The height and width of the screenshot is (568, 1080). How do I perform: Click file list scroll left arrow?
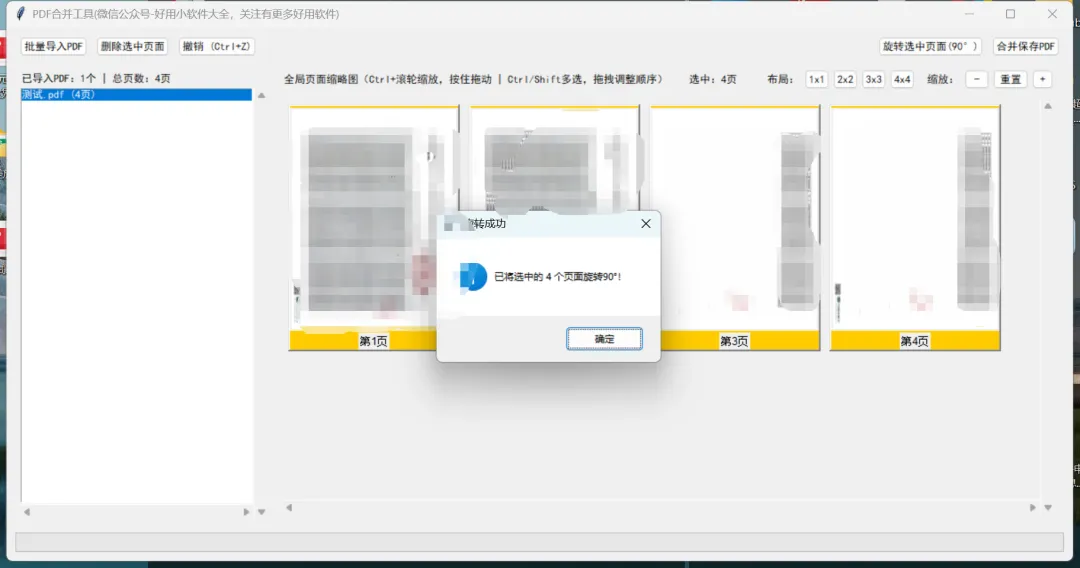coord(27,512)
